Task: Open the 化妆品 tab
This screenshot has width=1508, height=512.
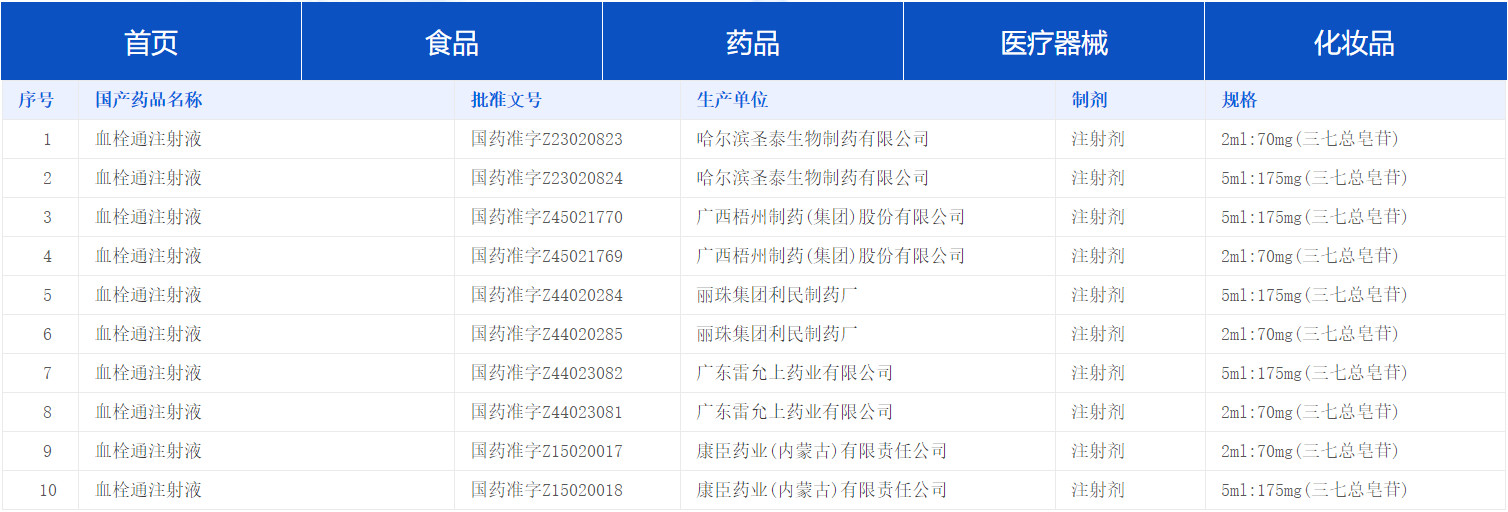Action: 1355,42
